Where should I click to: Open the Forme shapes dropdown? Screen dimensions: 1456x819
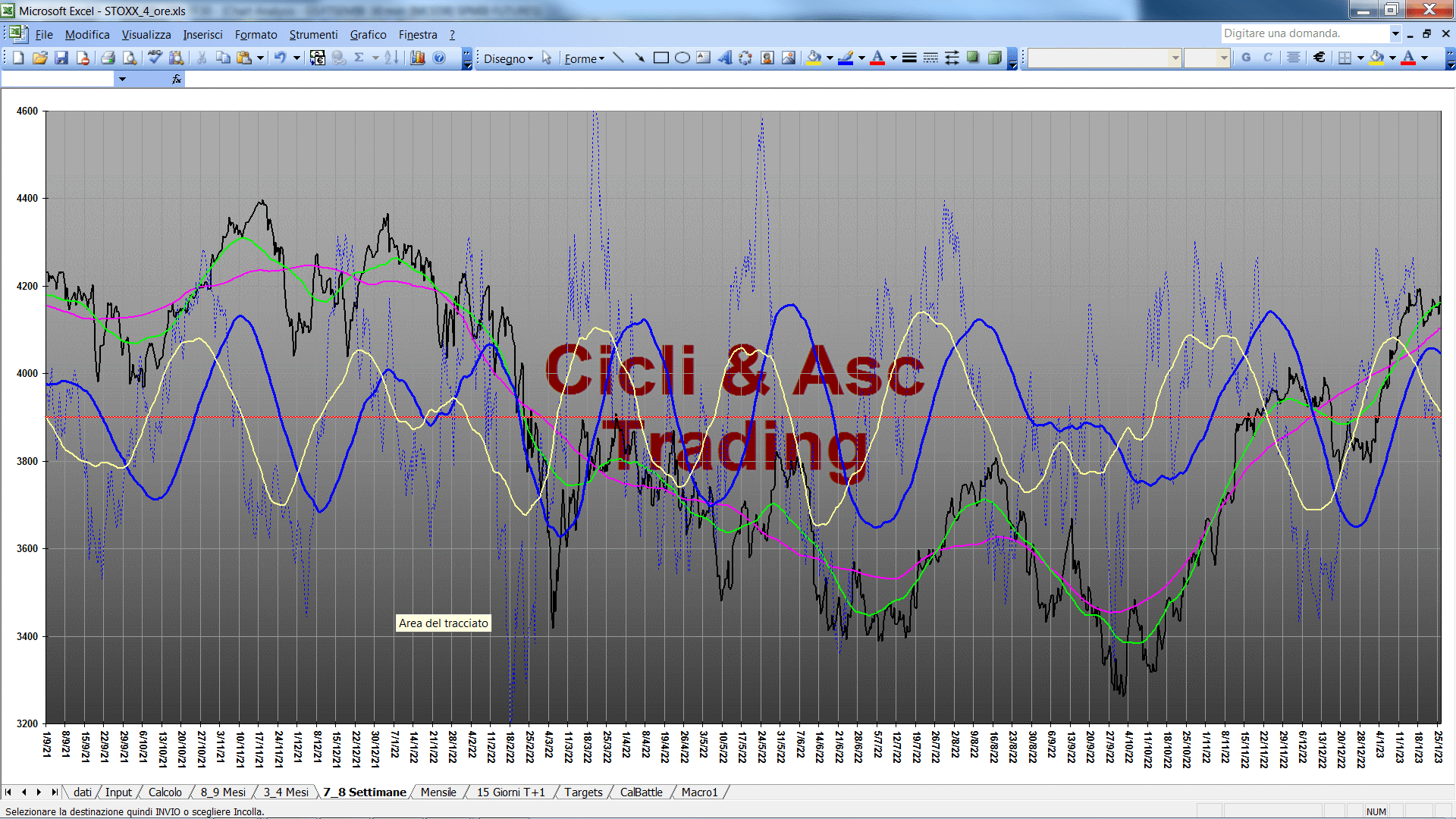(x=584, y=58)
